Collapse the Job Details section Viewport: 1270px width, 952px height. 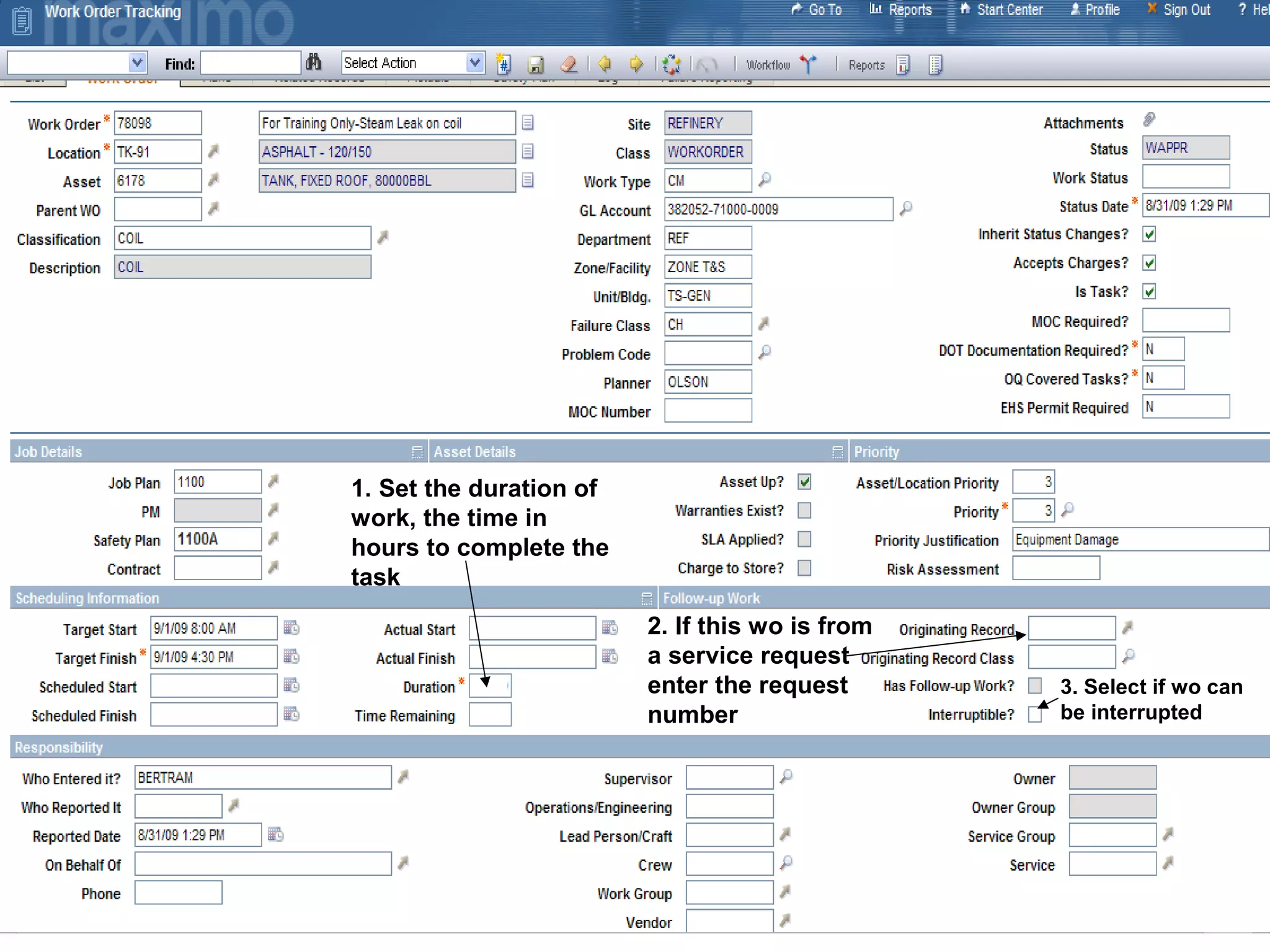[x=417, y=452]
